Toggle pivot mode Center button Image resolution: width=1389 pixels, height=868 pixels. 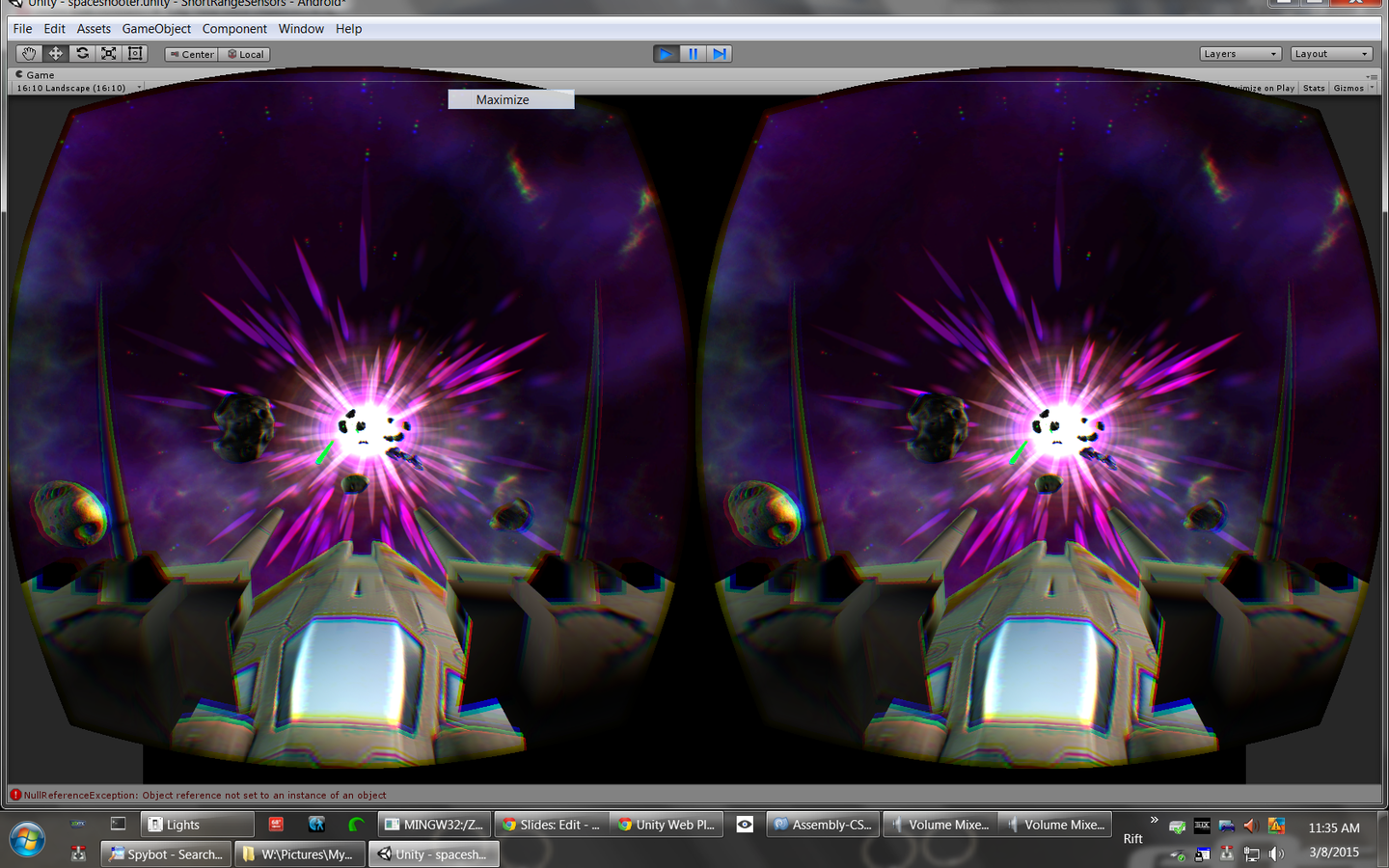191,54
